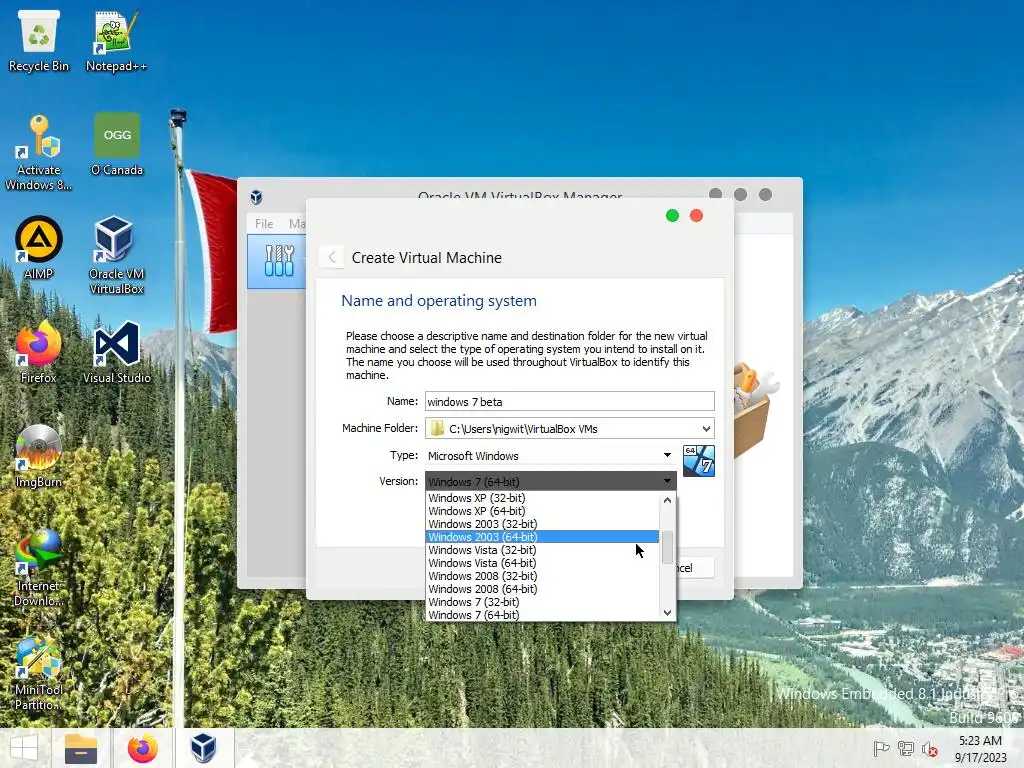Select the ImgBurn desktop icon
This screenshot has height=768, width=1024.
click(x=39, y=456)
